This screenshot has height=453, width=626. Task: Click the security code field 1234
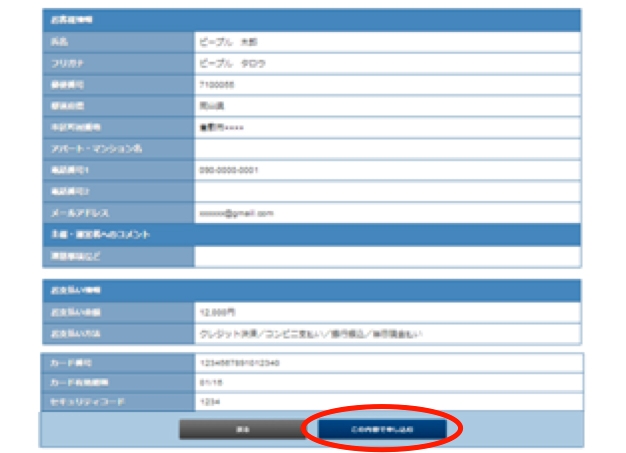pyautogui.click(x=387, y=401)
